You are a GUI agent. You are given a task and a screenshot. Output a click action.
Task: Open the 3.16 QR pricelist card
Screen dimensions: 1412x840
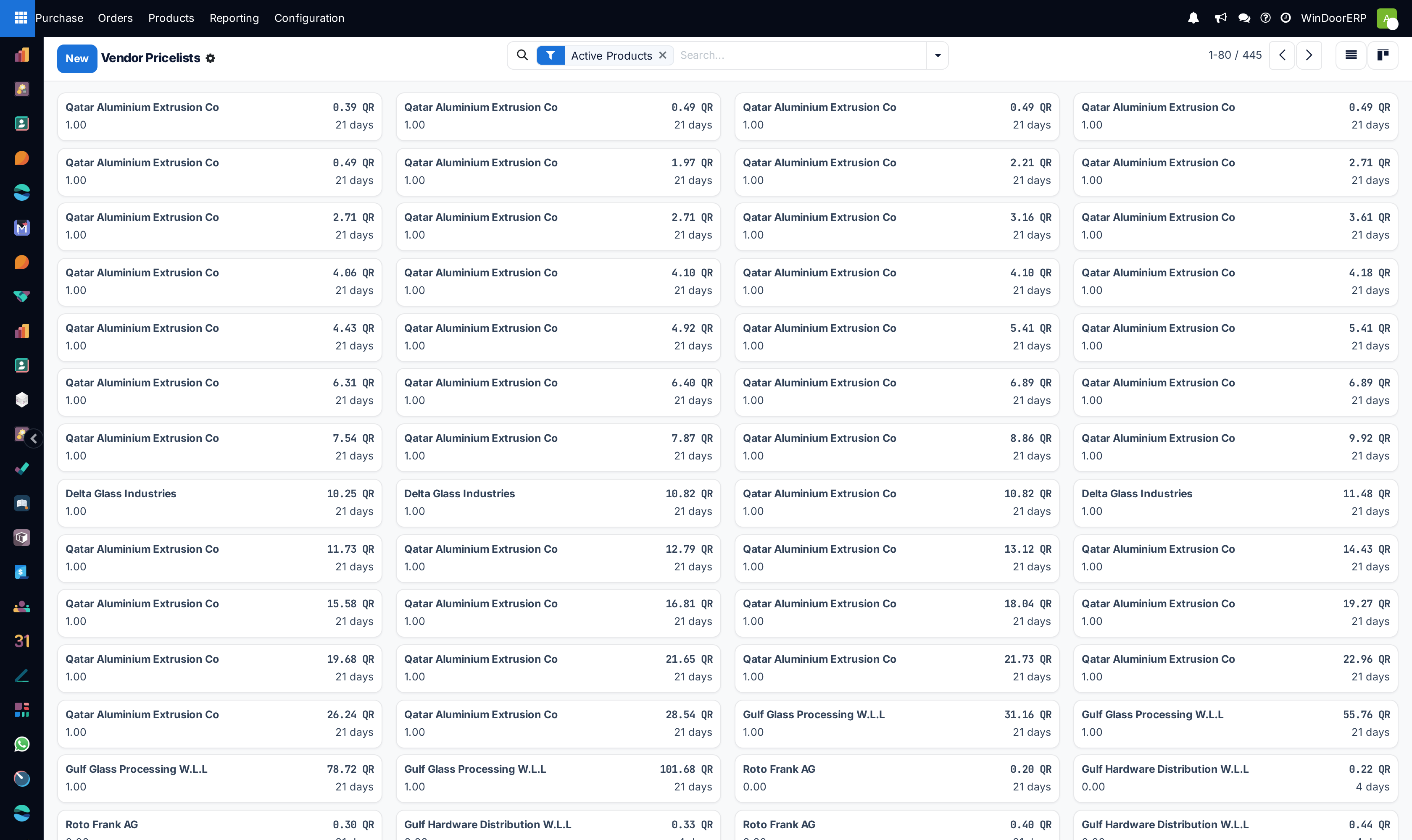click(897, 226)
